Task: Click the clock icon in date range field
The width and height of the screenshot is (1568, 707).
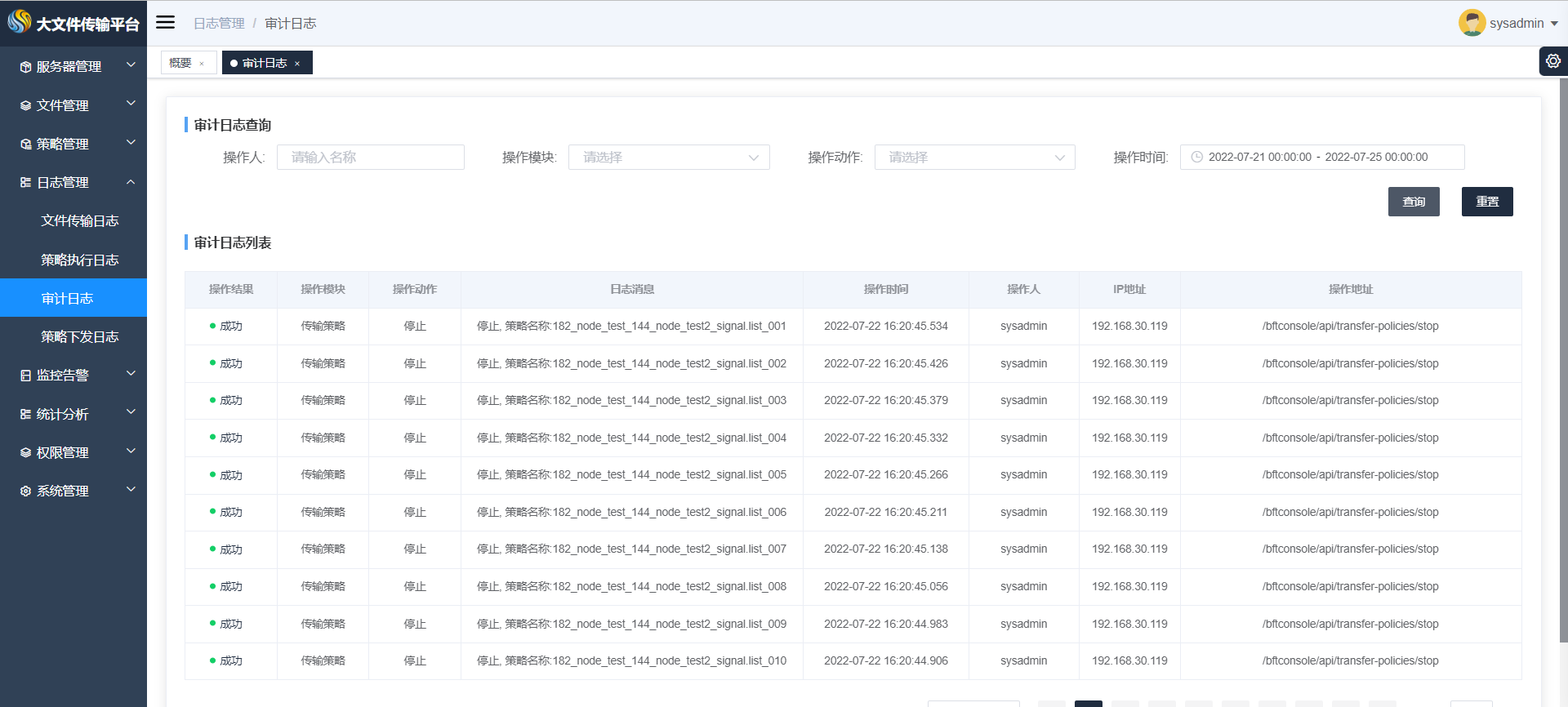Action: (1196, 157)
